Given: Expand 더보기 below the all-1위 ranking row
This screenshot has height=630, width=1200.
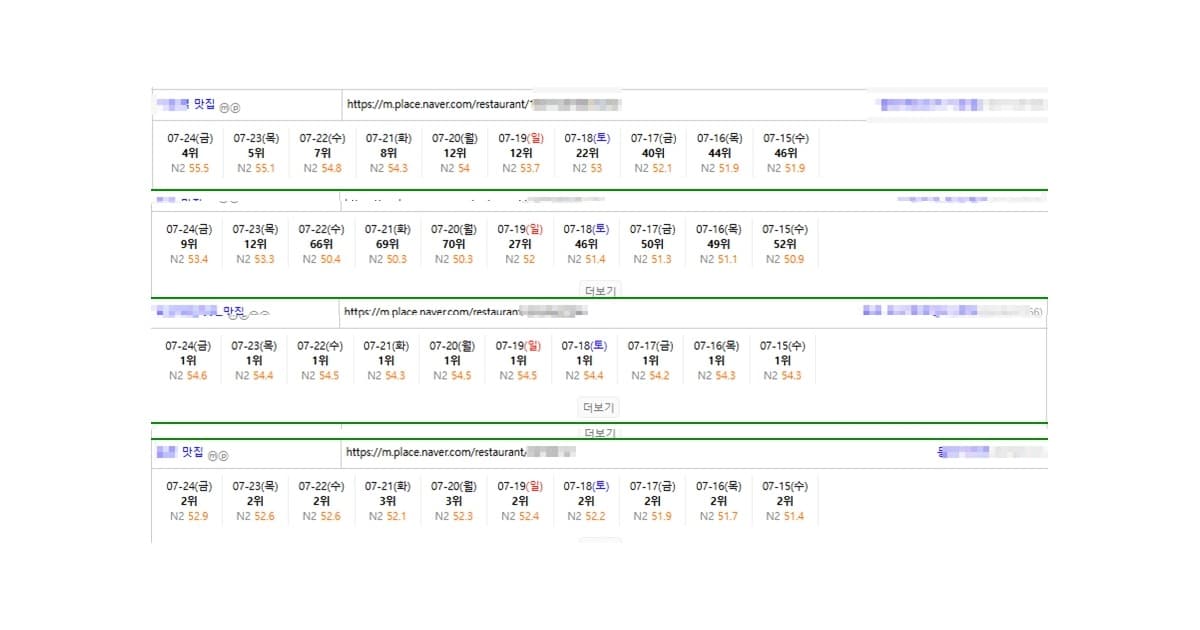Looking at the screenshot, I should click(x=599, y=407).
